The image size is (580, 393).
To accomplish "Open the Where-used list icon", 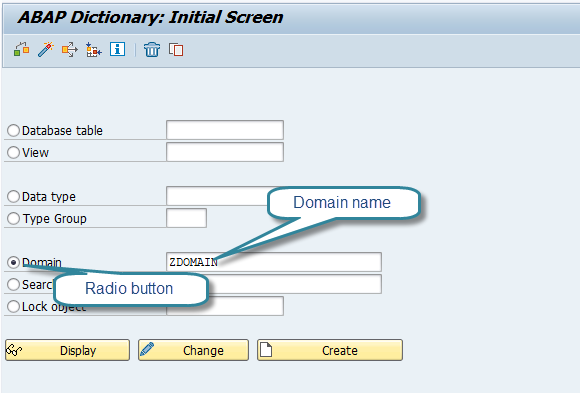I will coord(70,49).
